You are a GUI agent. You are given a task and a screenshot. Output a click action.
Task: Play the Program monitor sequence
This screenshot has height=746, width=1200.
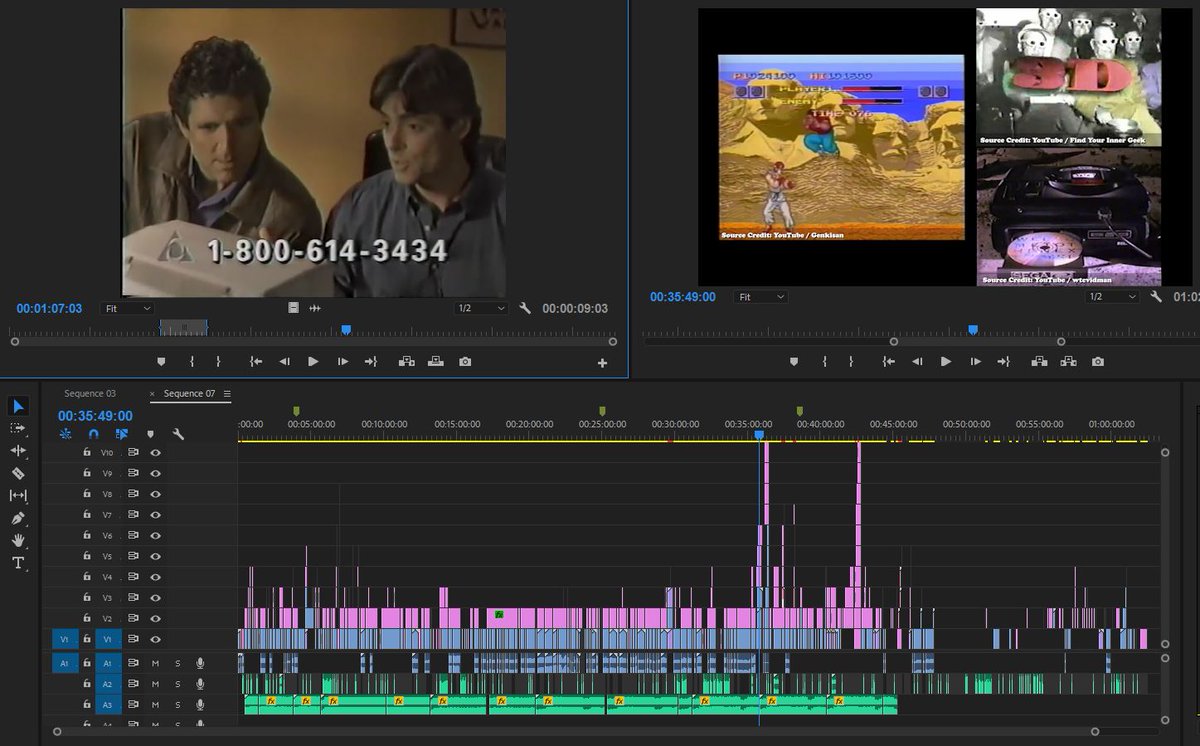tap(946, 362)
